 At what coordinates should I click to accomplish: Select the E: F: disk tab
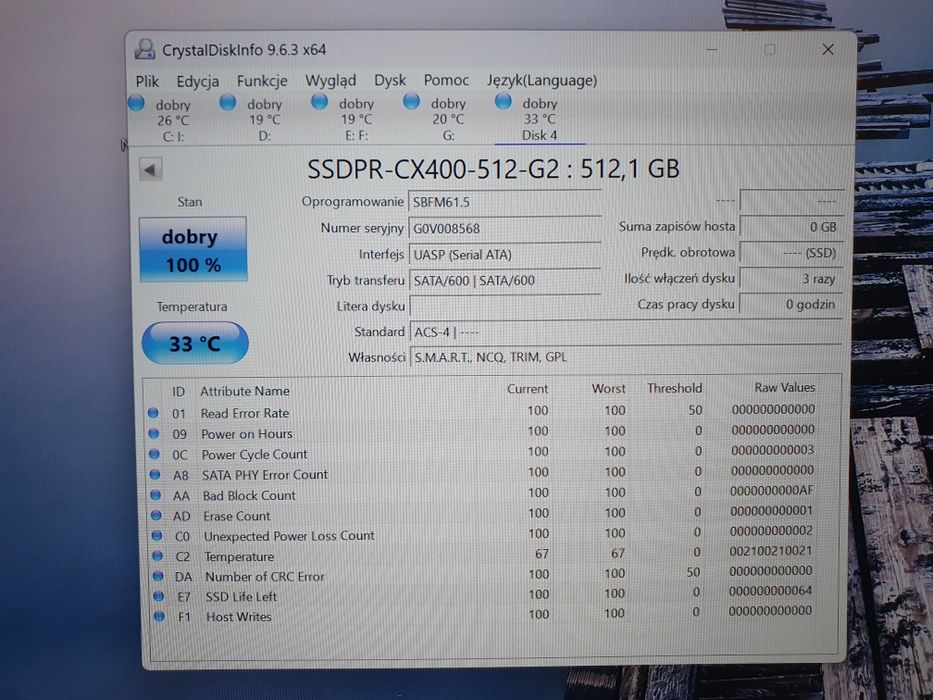point(356,120)
